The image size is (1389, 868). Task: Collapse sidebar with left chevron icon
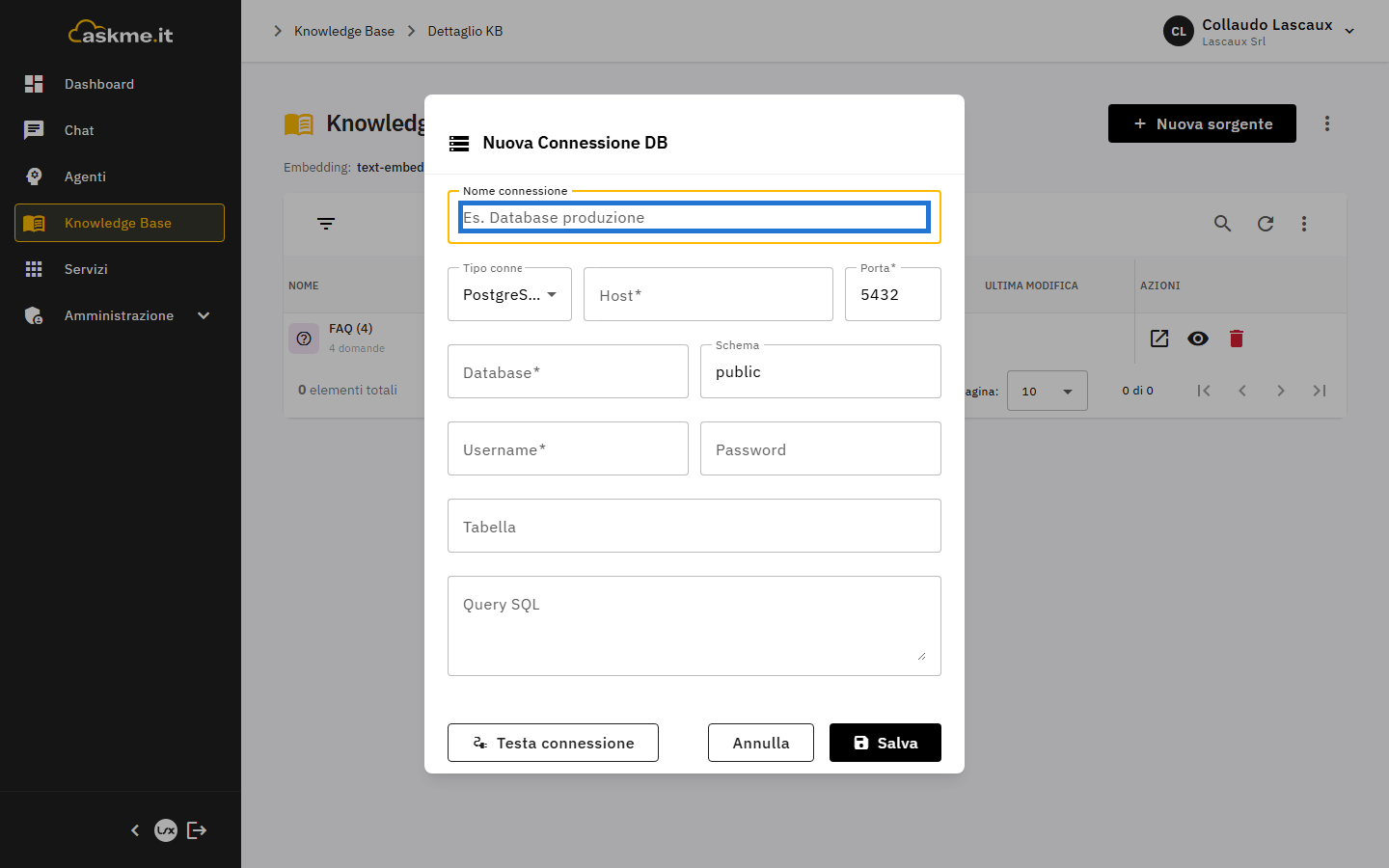tap(135, 830)
